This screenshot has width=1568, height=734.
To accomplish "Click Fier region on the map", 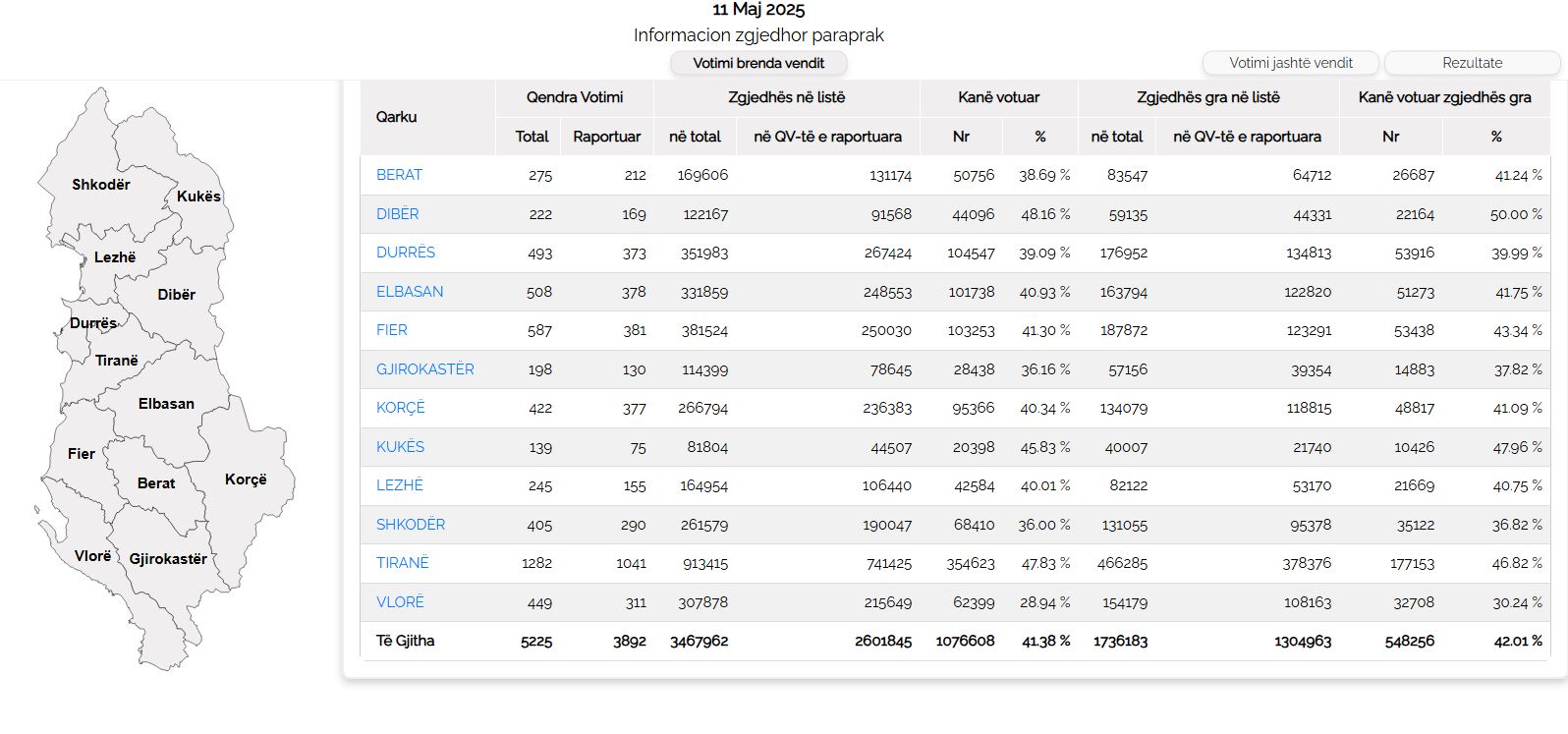I will pyautogui.click(x=81, y=454).
